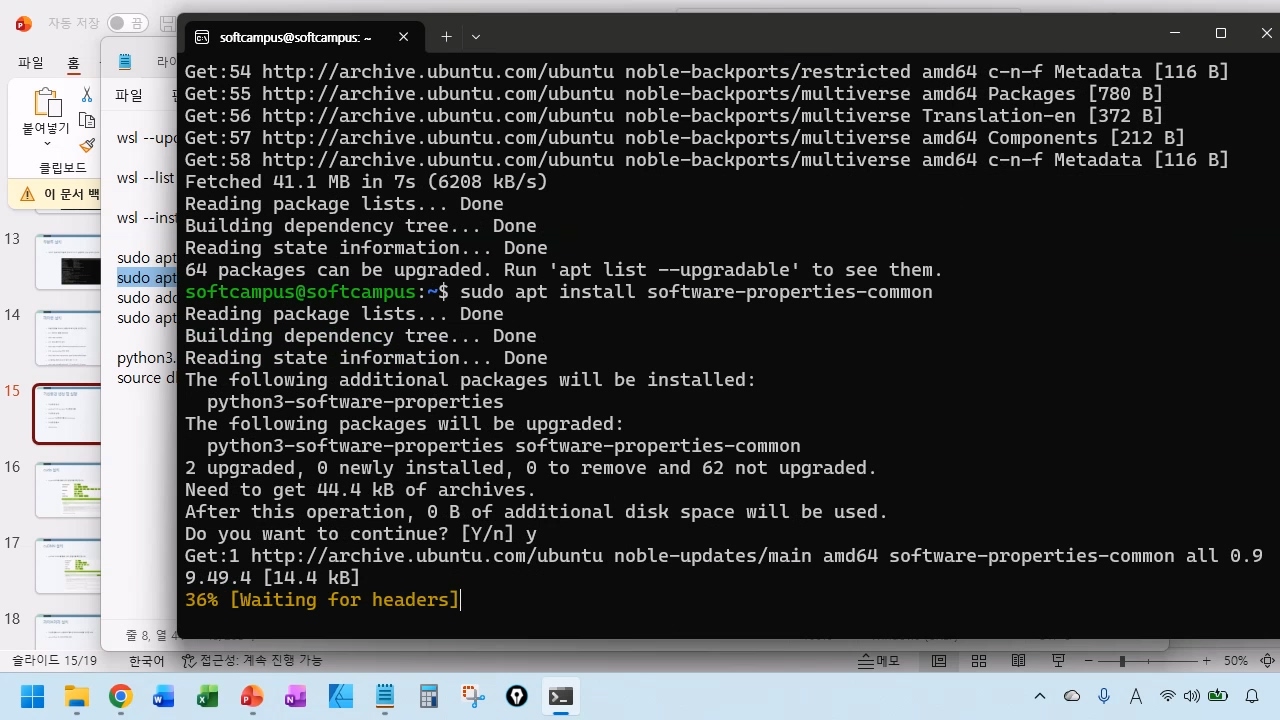Open Google Chrome from the taskbar
This screenshot has width=1280, height=720.
point(120,697)
